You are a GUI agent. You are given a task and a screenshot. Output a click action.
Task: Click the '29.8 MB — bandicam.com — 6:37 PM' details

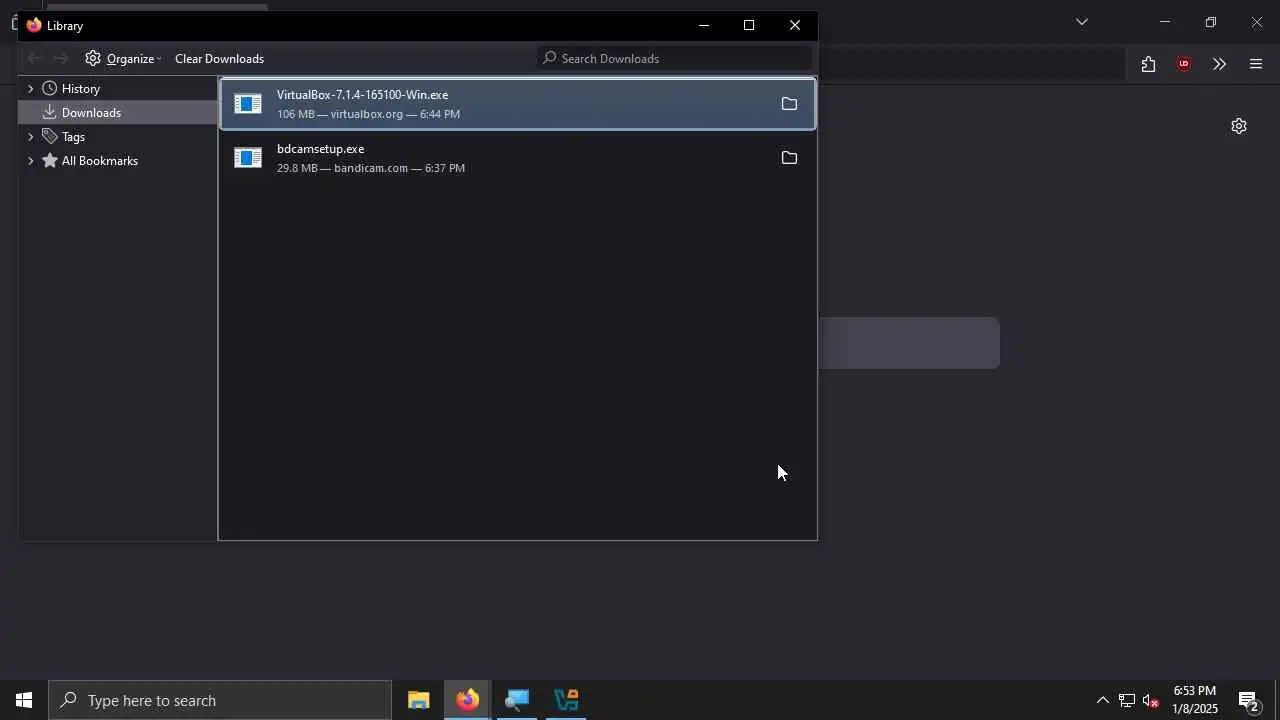371,168
